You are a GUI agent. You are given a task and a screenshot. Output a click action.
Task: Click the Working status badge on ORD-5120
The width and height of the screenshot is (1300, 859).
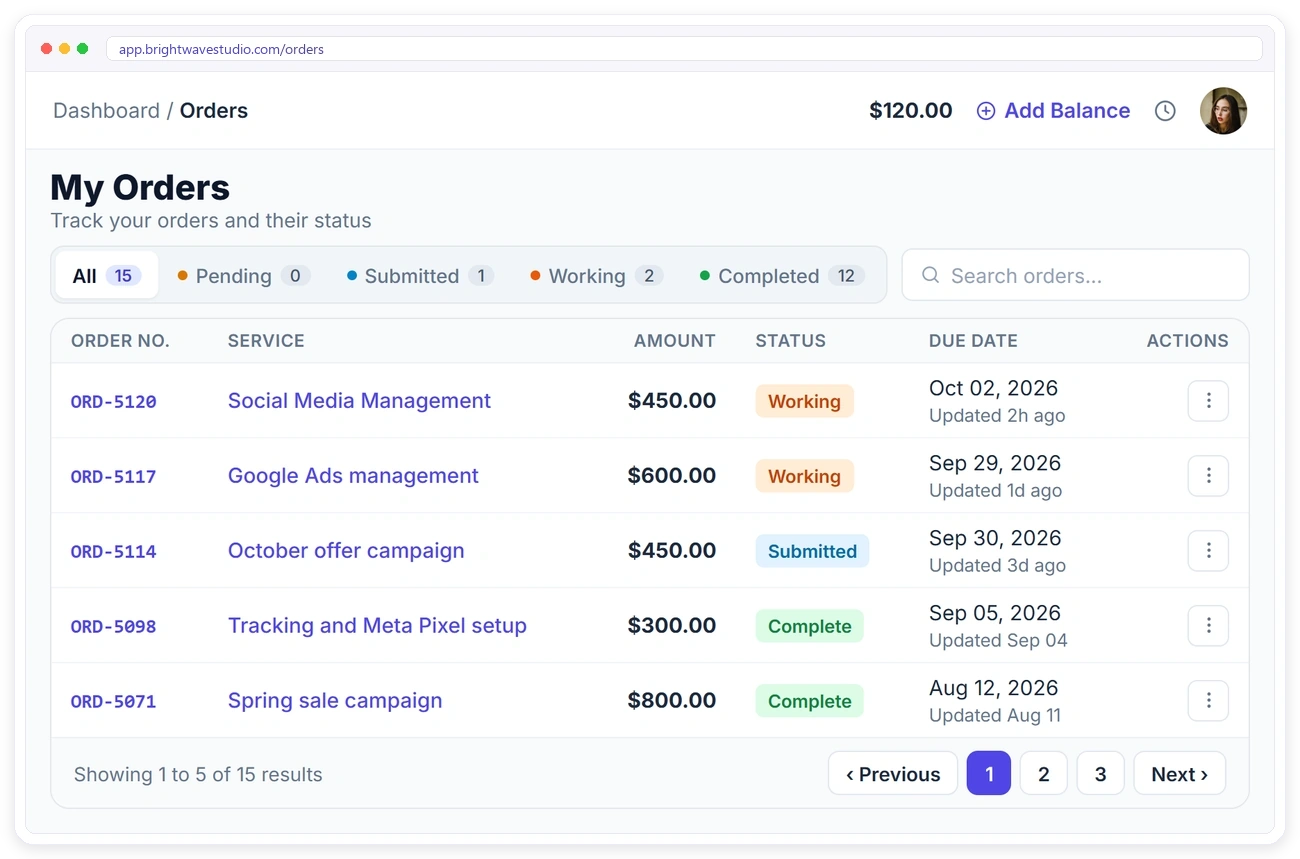tap(804, 401)
